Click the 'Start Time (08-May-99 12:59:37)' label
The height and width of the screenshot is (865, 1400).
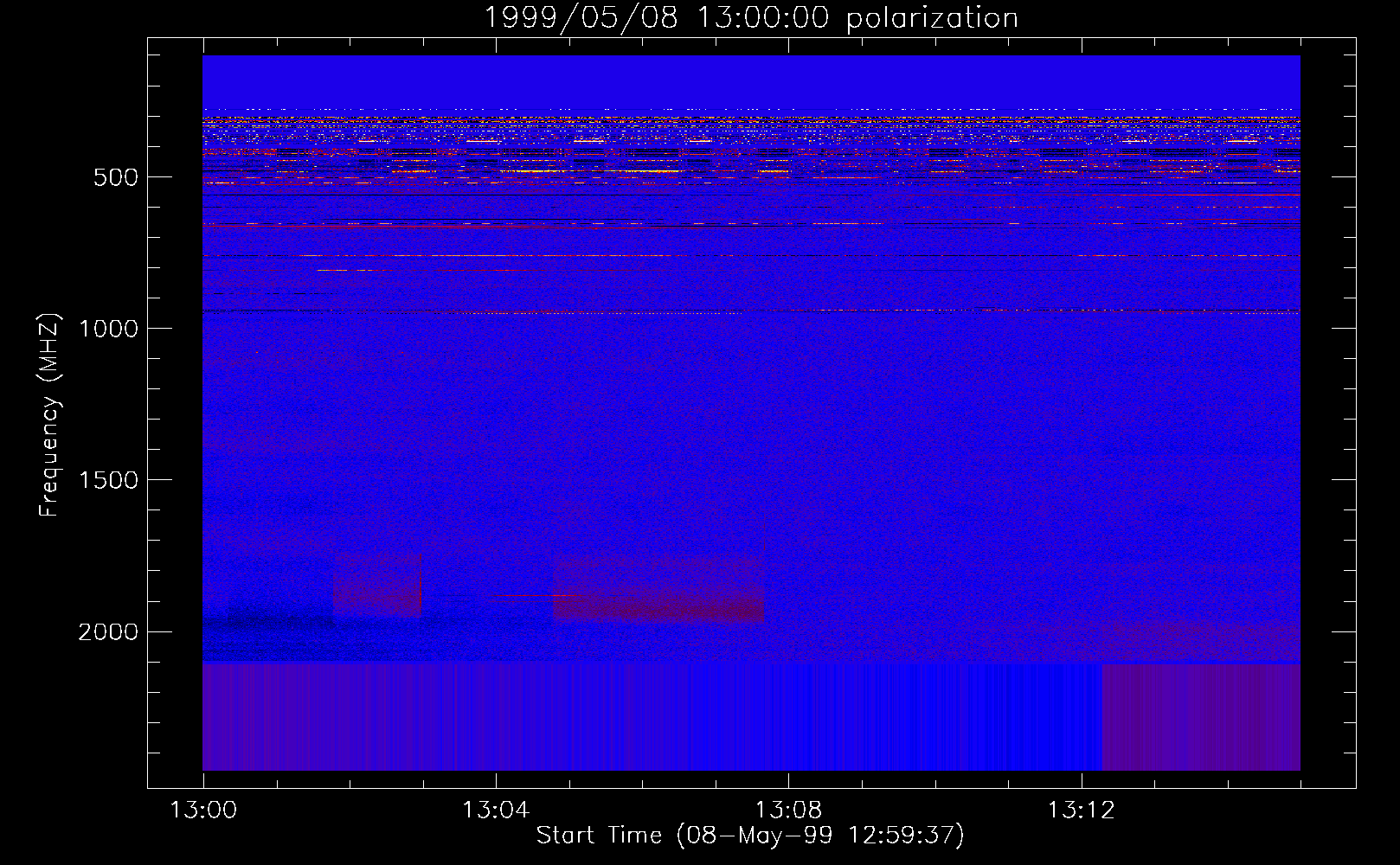click(750, 836)
